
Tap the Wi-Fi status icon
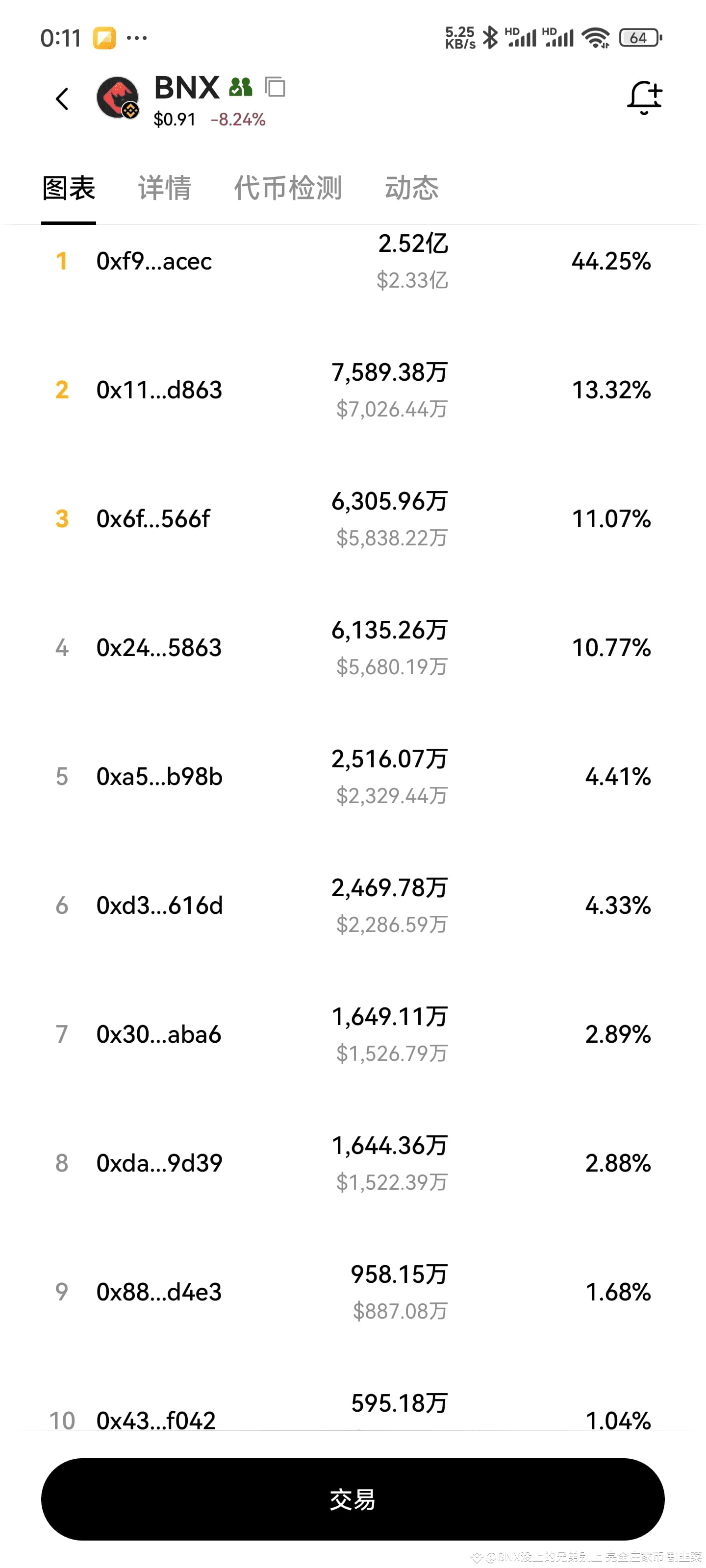[x=596, y=38]
